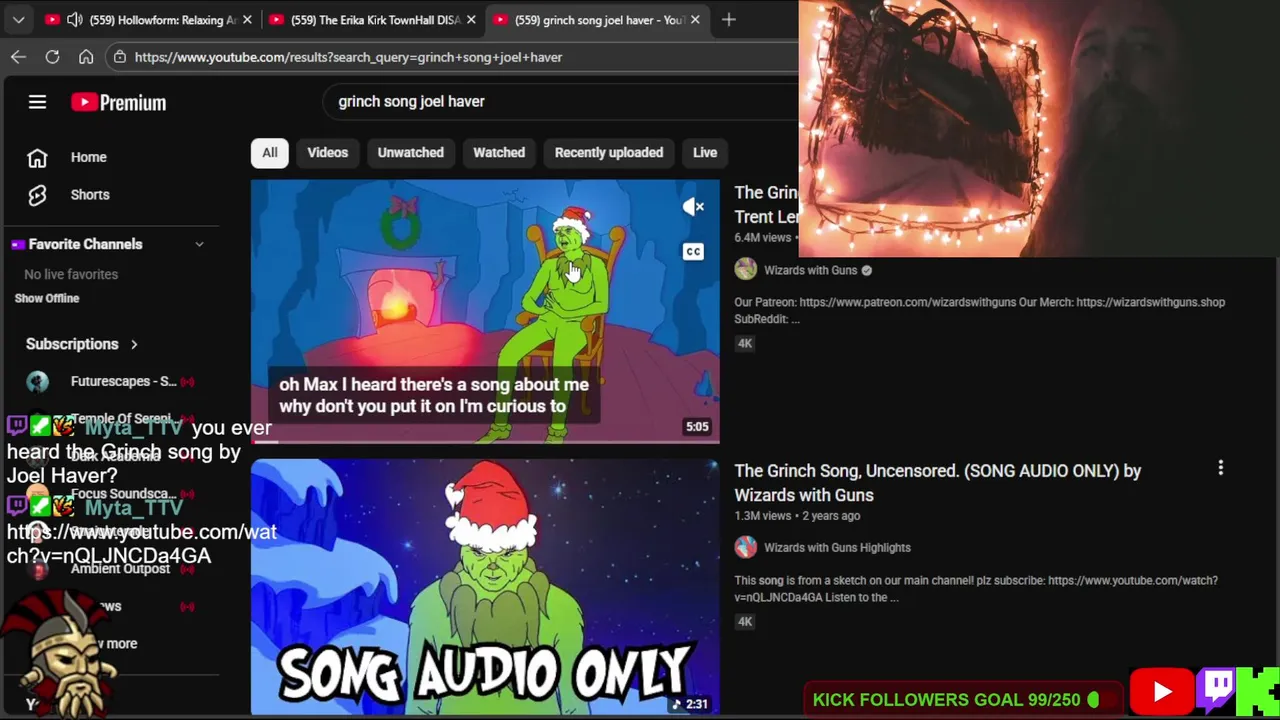
Task: Unmute the preview video speaker icon
Action: coord(693,207)
